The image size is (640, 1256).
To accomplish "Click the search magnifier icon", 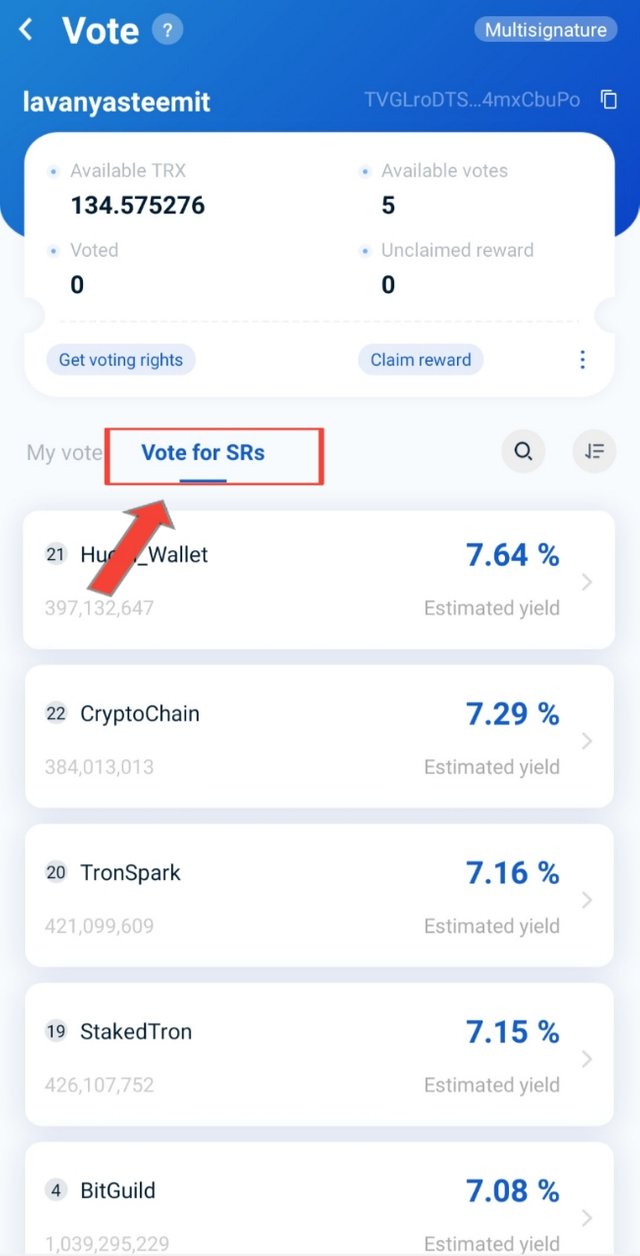I will tap(523, 452).
